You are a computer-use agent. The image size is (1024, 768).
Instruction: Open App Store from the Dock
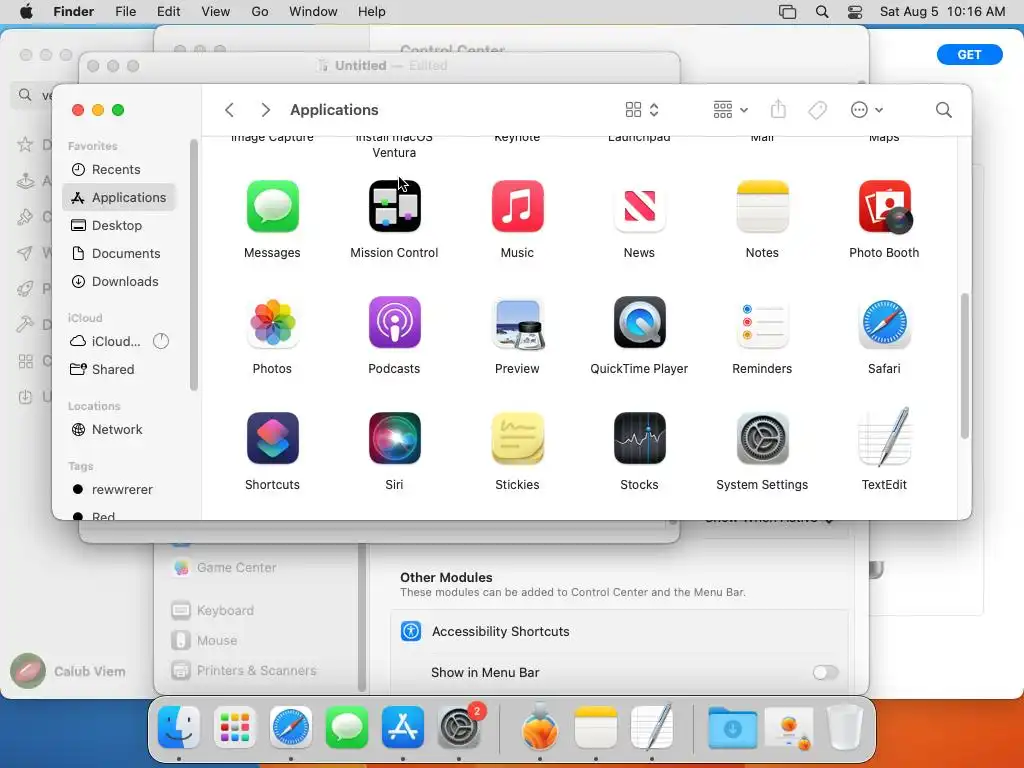click(403, 727)
